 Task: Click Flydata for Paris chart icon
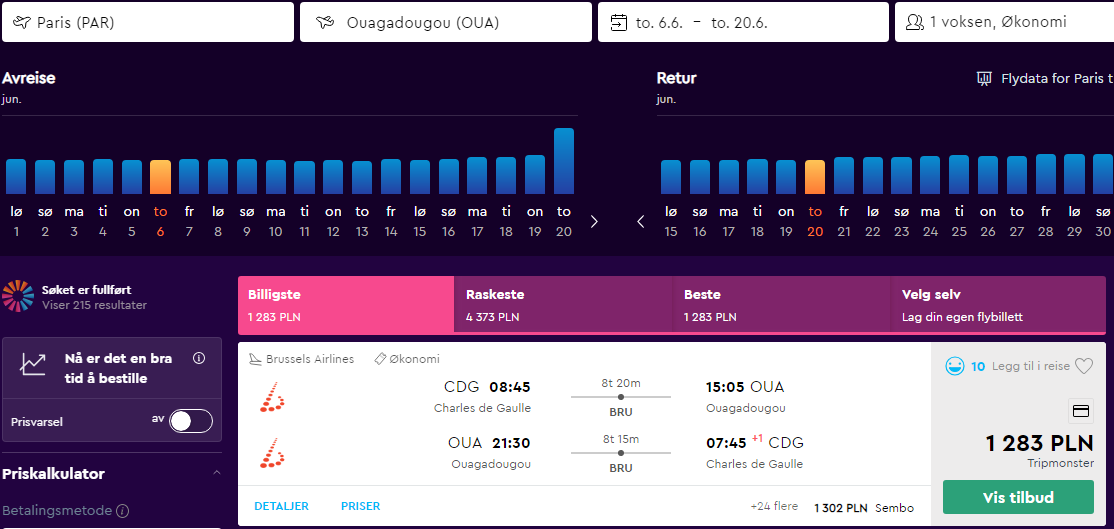click(x=985, y=78)
